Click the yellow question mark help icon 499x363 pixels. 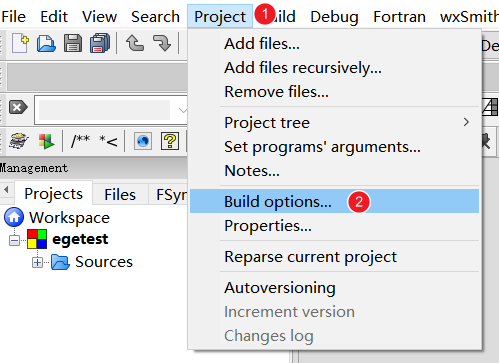point(170,141)
